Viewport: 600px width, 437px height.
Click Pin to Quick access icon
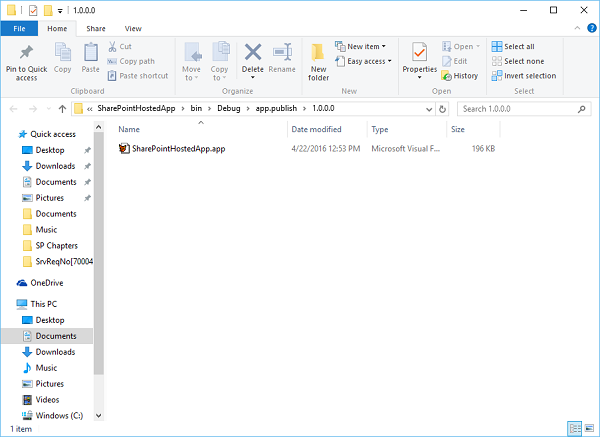pos(26,52)
